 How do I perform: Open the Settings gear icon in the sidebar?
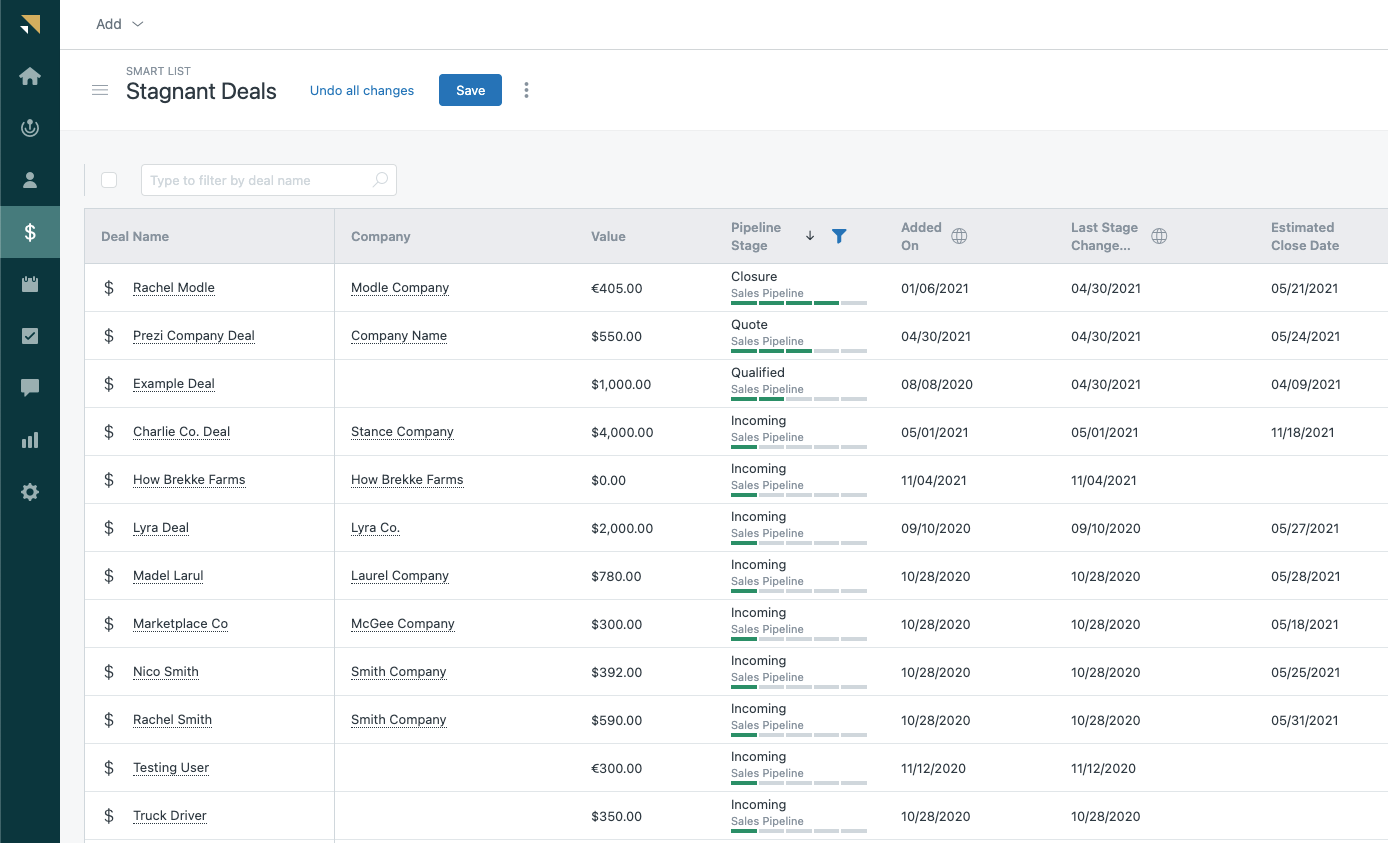[30, 492]
